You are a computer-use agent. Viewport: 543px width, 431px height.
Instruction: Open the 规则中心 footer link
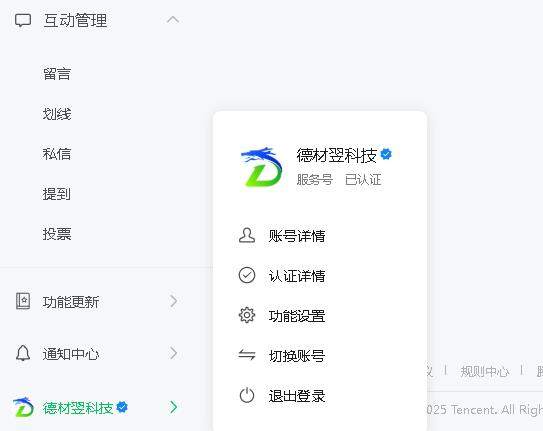click(x=484, y=371)
